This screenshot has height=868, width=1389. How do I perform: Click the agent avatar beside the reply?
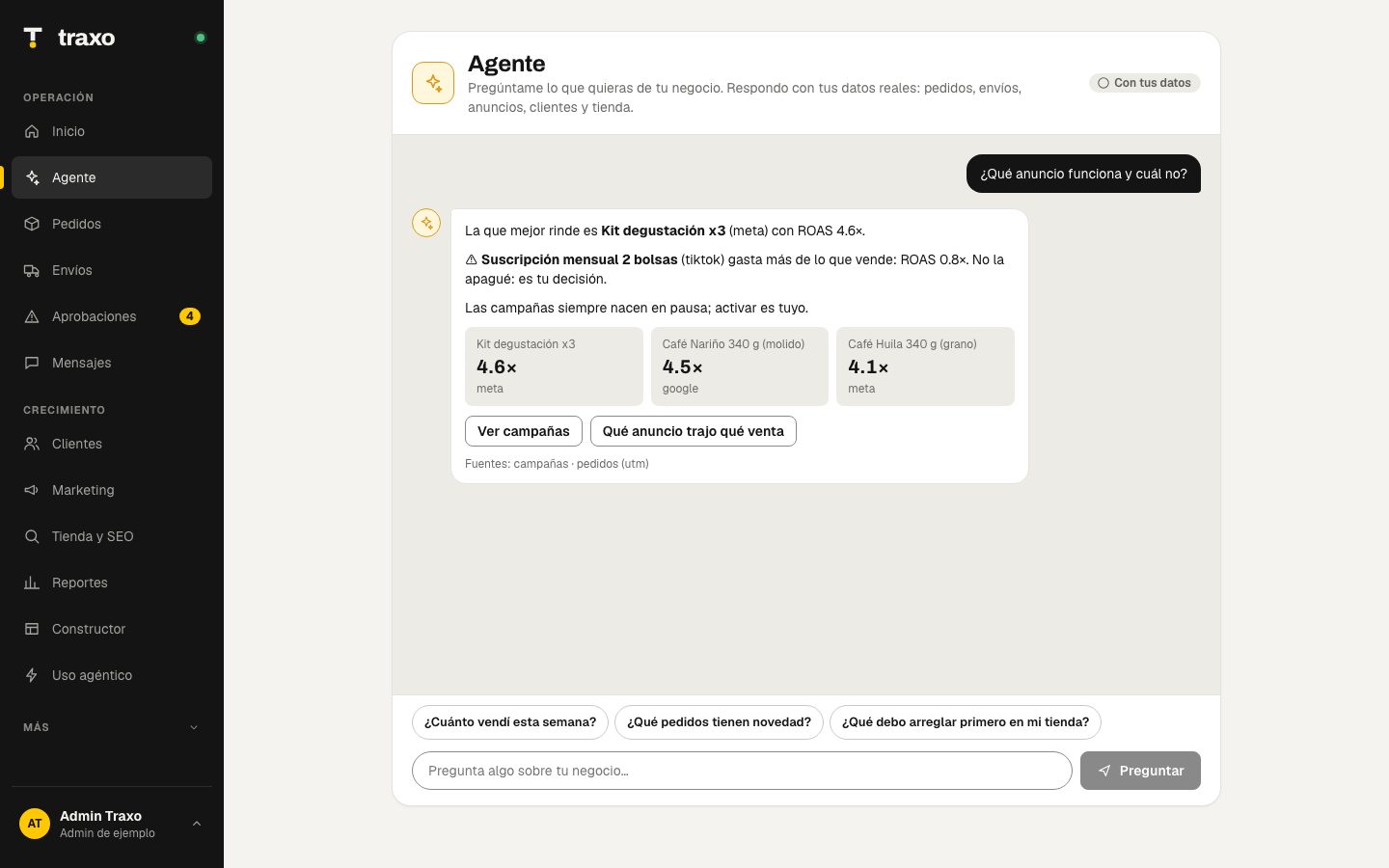426,223
